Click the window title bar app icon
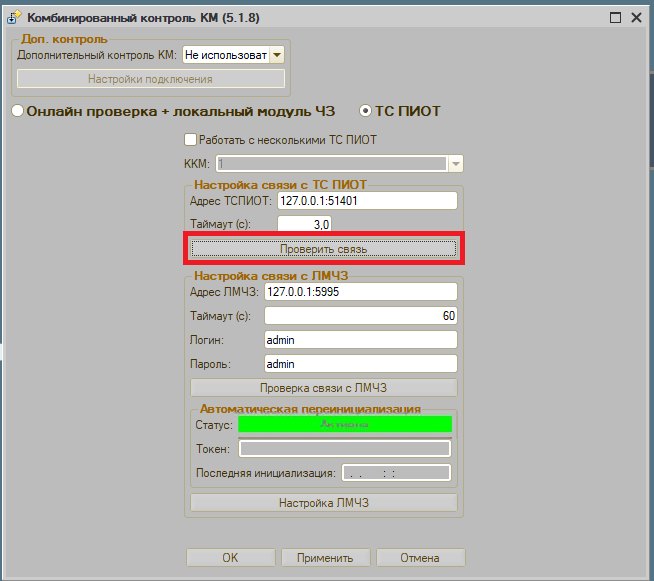Viewport: 654px width, 581px height. (x=14, y=18)
